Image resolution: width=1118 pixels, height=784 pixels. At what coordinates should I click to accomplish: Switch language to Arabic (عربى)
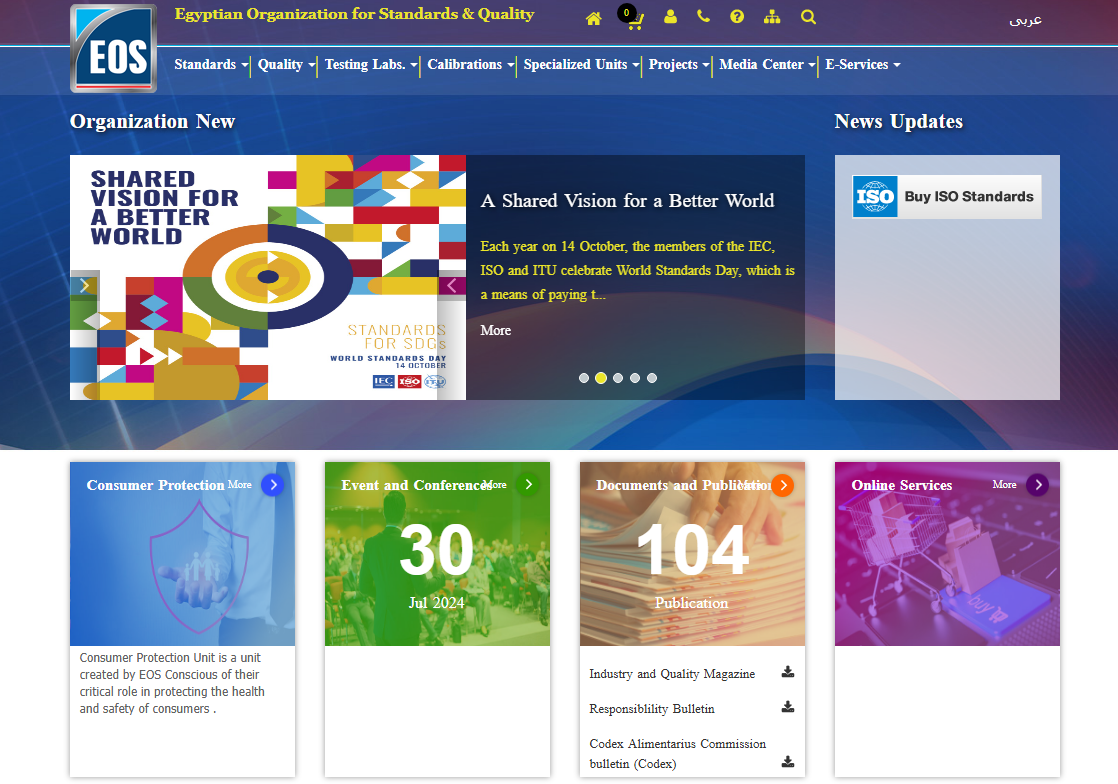coord(1025,20)
